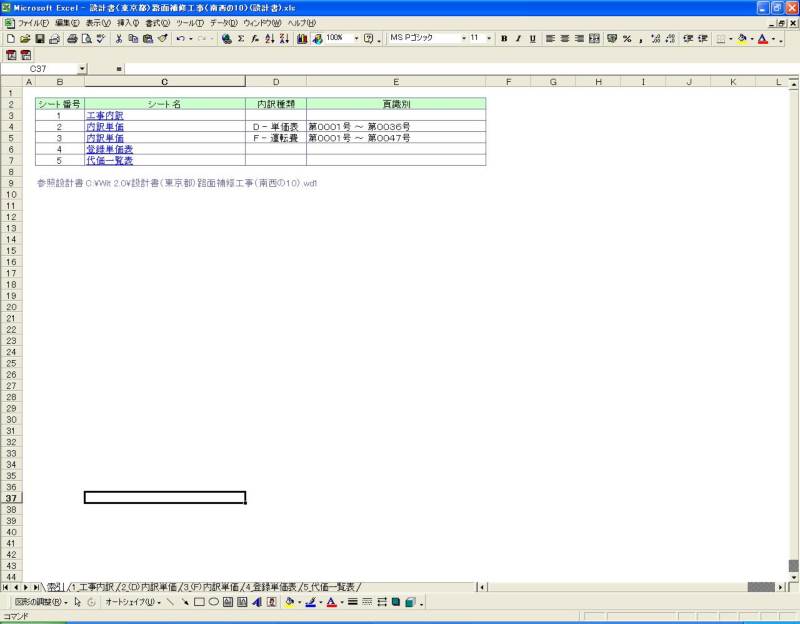Save the workbook with floppy icon

39,39
